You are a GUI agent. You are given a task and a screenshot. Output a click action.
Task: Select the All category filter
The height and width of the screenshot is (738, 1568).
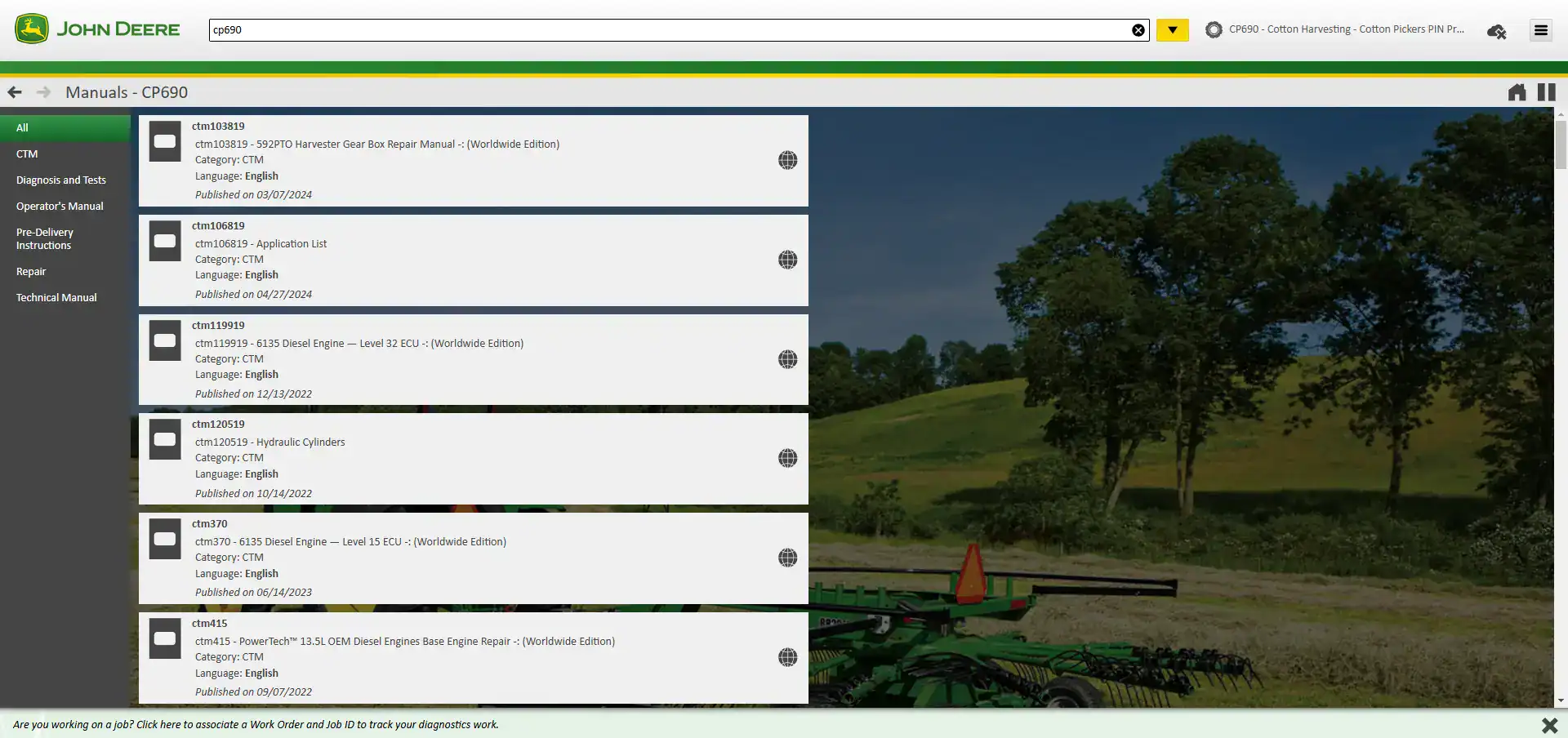(65, 127)
